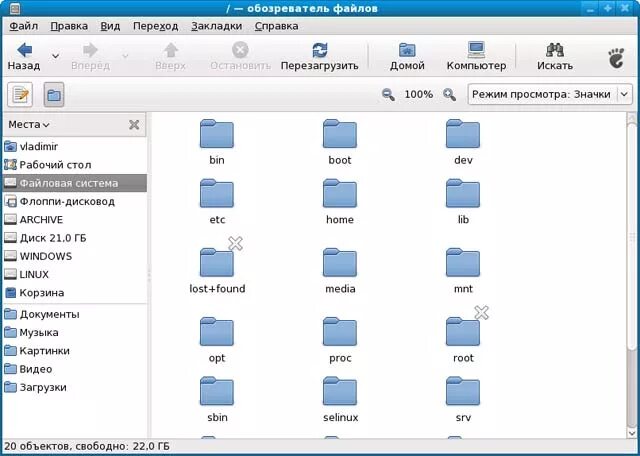Start a search with Искать binoculars

(x=555, y=57)
